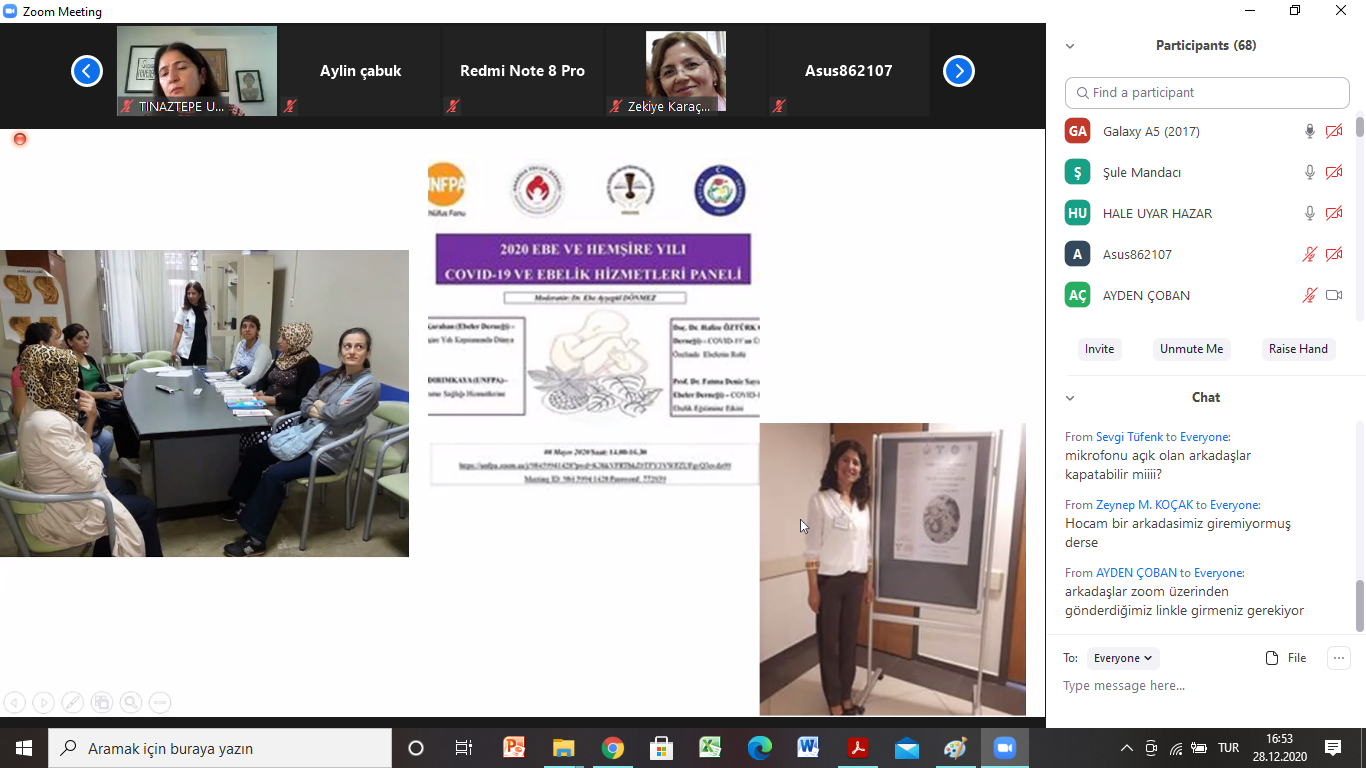Click the Raise Hand button
The height and width of the screenshot is (768, 1366).
(1298, 349)
